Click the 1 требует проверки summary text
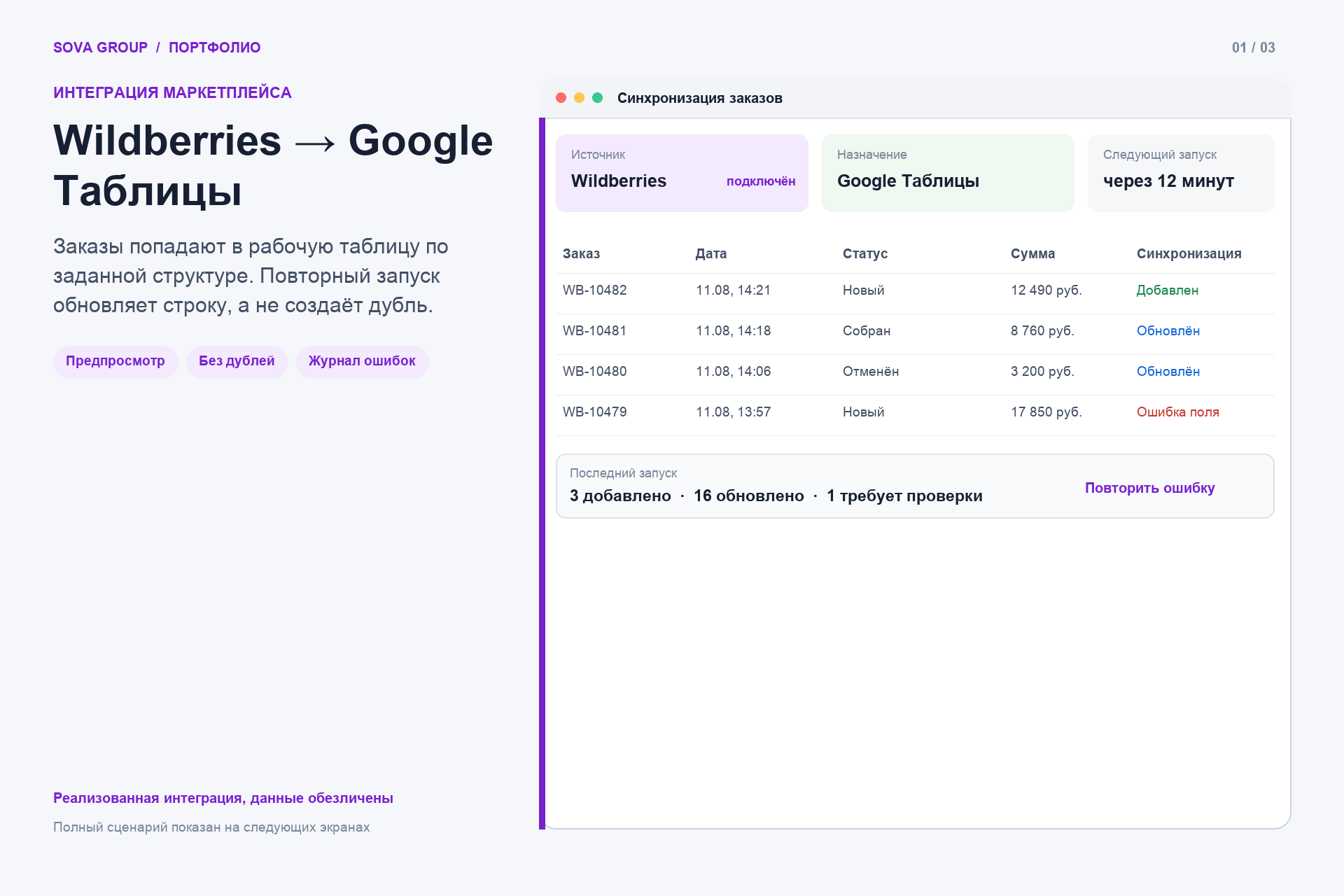1344x896 pixels. coord(904,496)
